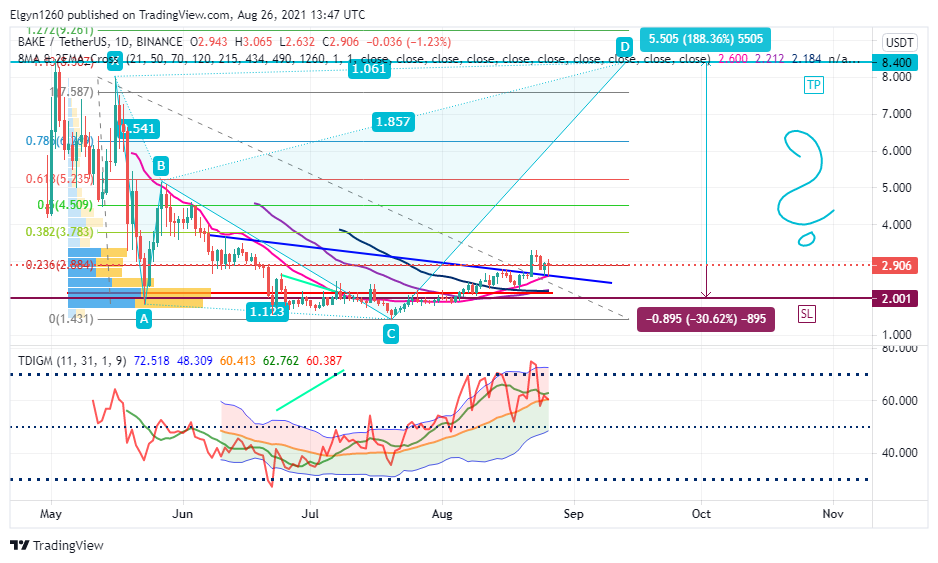
Task: Select the hand-drawn question mark annotation
Action: coord(805,188)
